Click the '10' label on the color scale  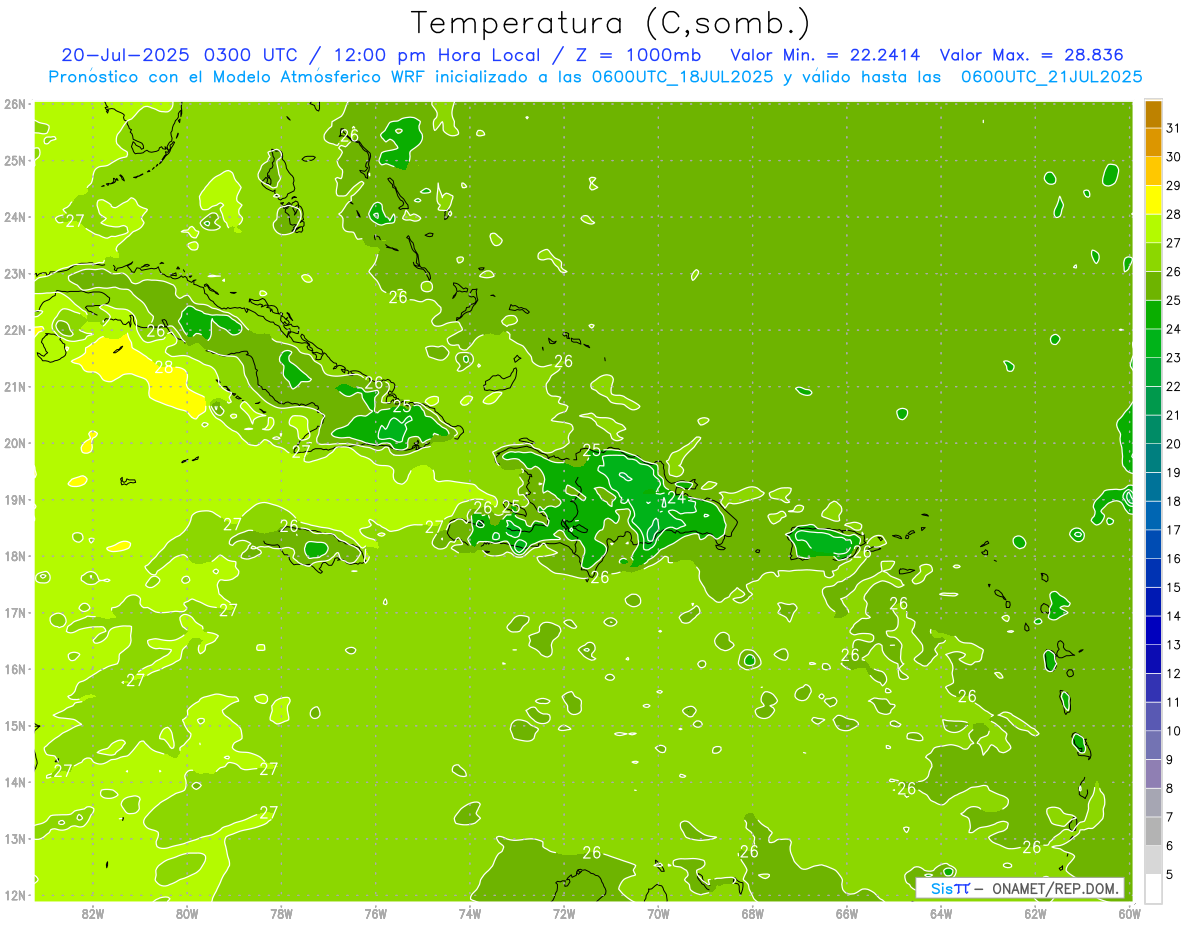1173,731
